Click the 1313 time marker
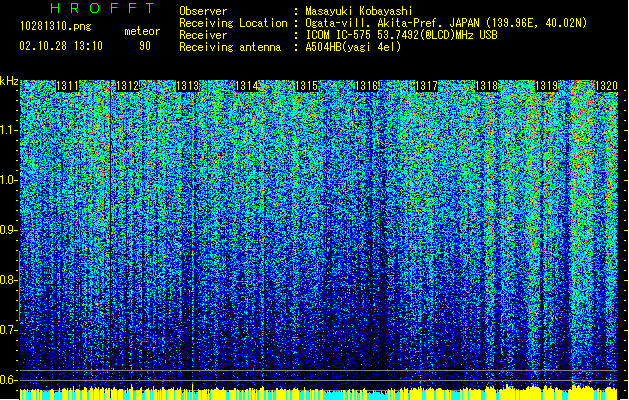This screenshot has height=400, width=629. point(187,86)
